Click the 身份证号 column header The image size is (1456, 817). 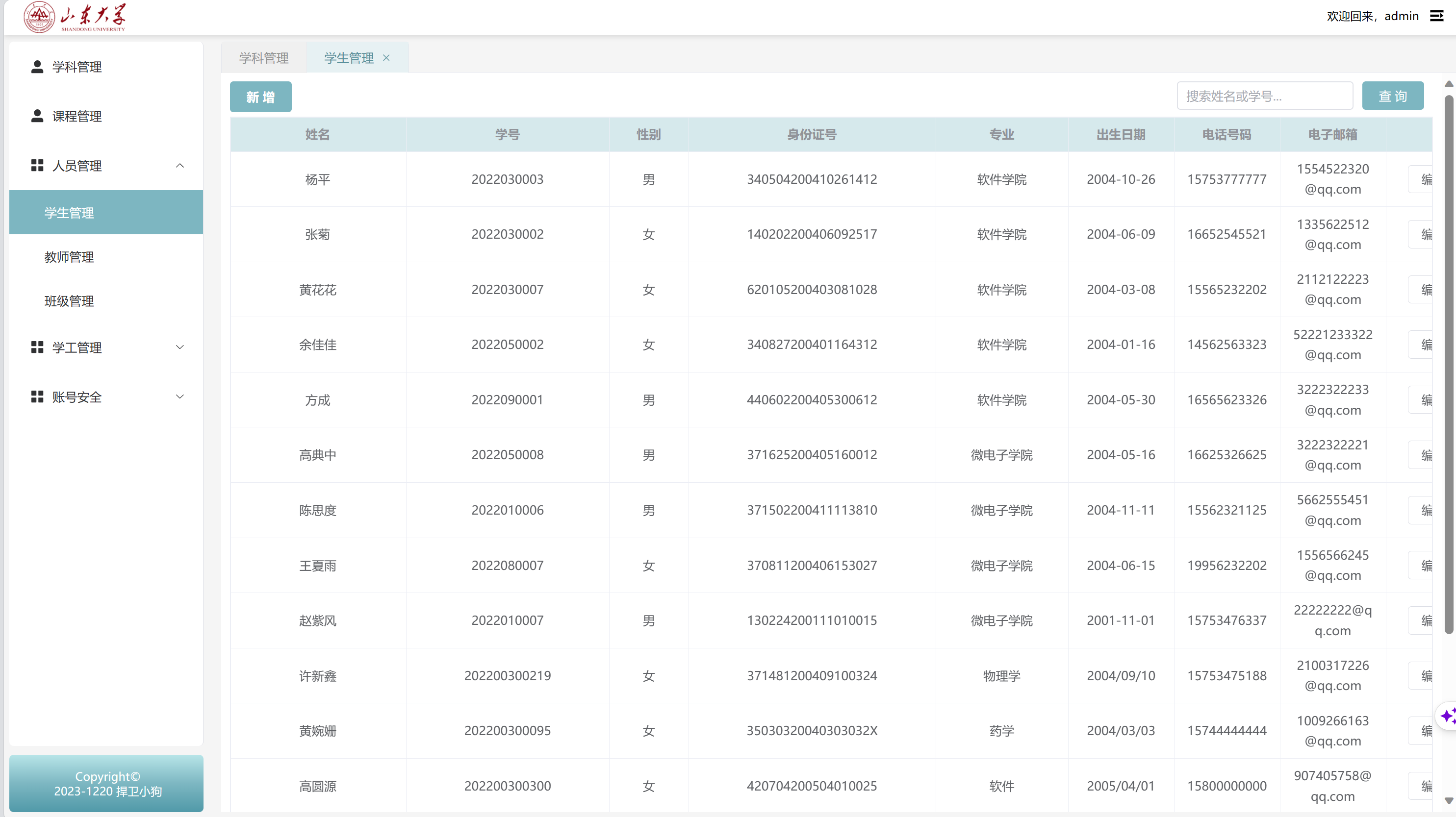tap(812, 134)
